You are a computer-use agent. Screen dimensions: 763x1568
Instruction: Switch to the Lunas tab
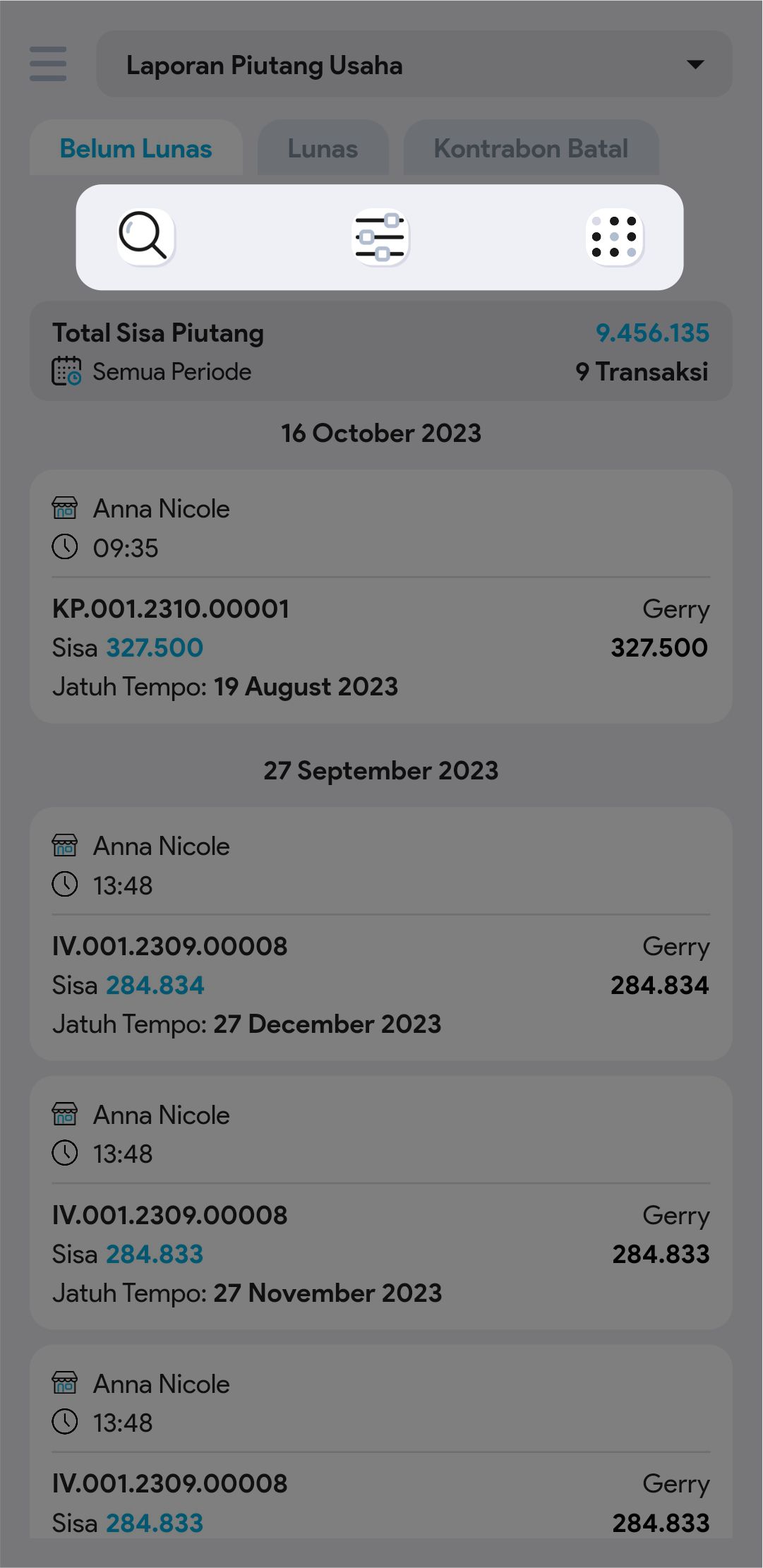pyautogui.click(x=323, y=149)
